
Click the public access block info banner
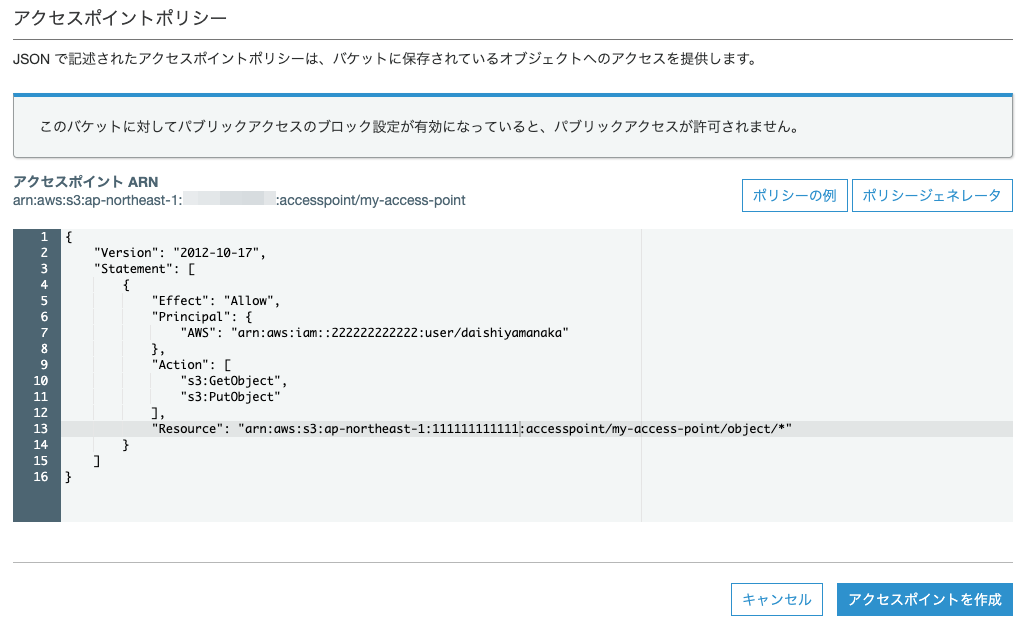(x=512, y=127)
